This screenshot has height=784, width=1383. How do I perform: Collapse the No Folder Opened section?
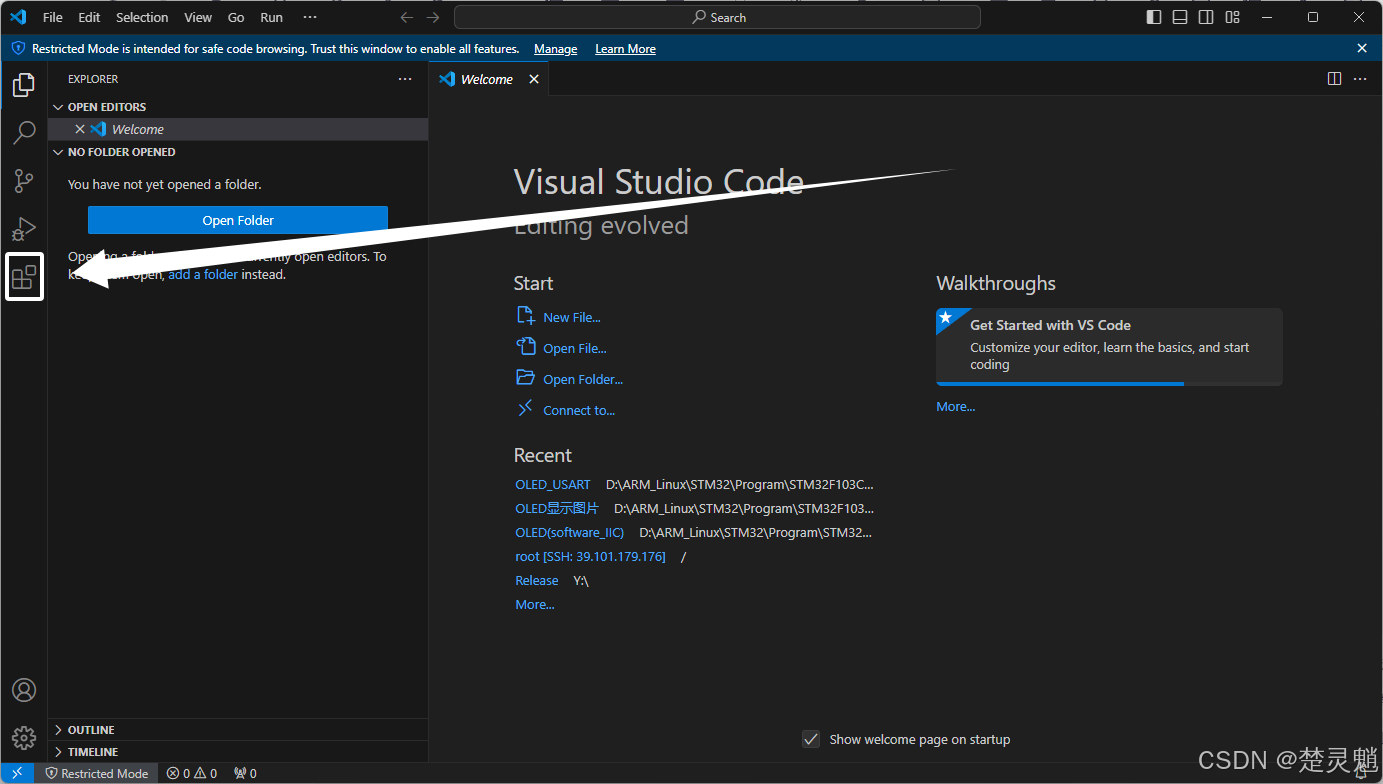tap(238, 152)
